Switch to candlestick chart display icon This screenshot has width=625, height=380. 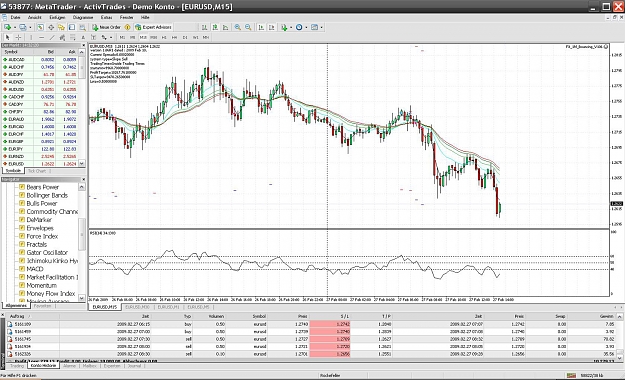pos(215,27)
